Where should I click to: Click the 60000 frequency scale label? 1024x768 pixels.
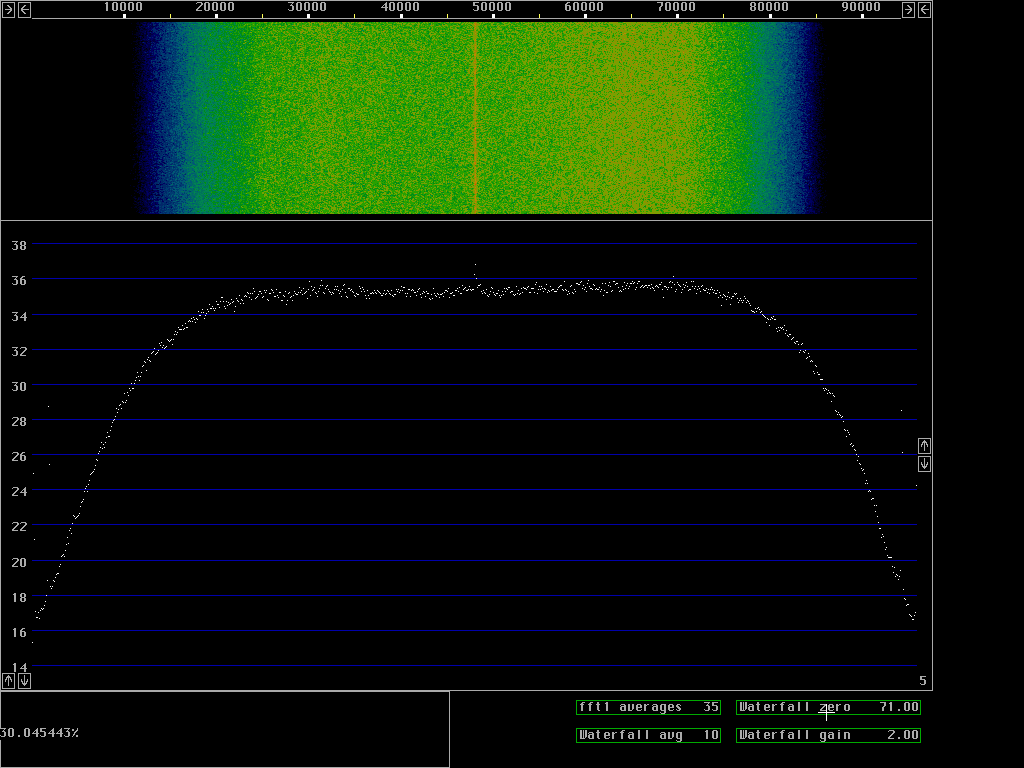pyautogui.click(x=584, y=7)
